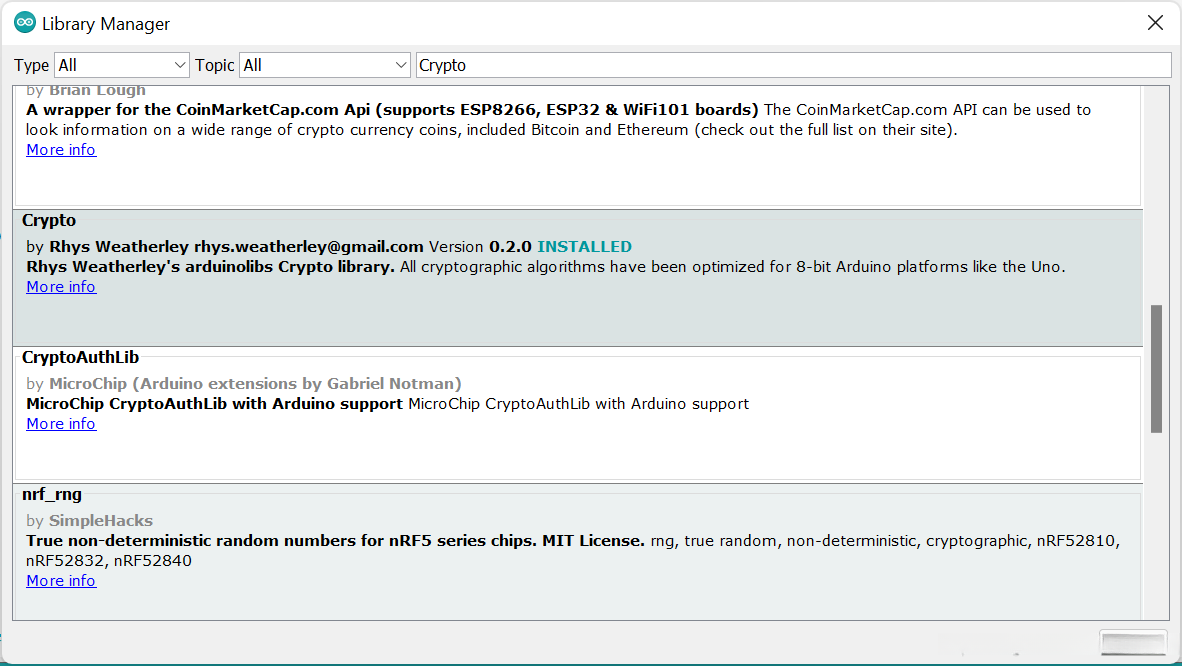
Task: Click More info under nrf_rng
Action: click(x=61, y=581)
